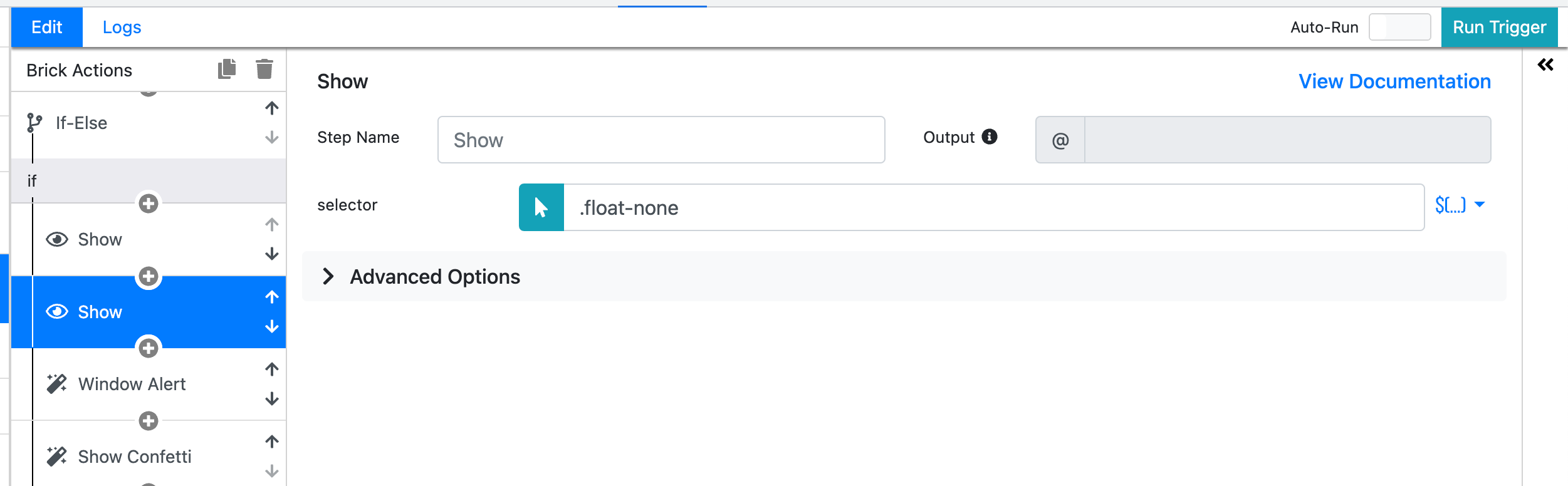
Task: Toggle visibility on the selected Show step
Action: click(x=57, y=311)
